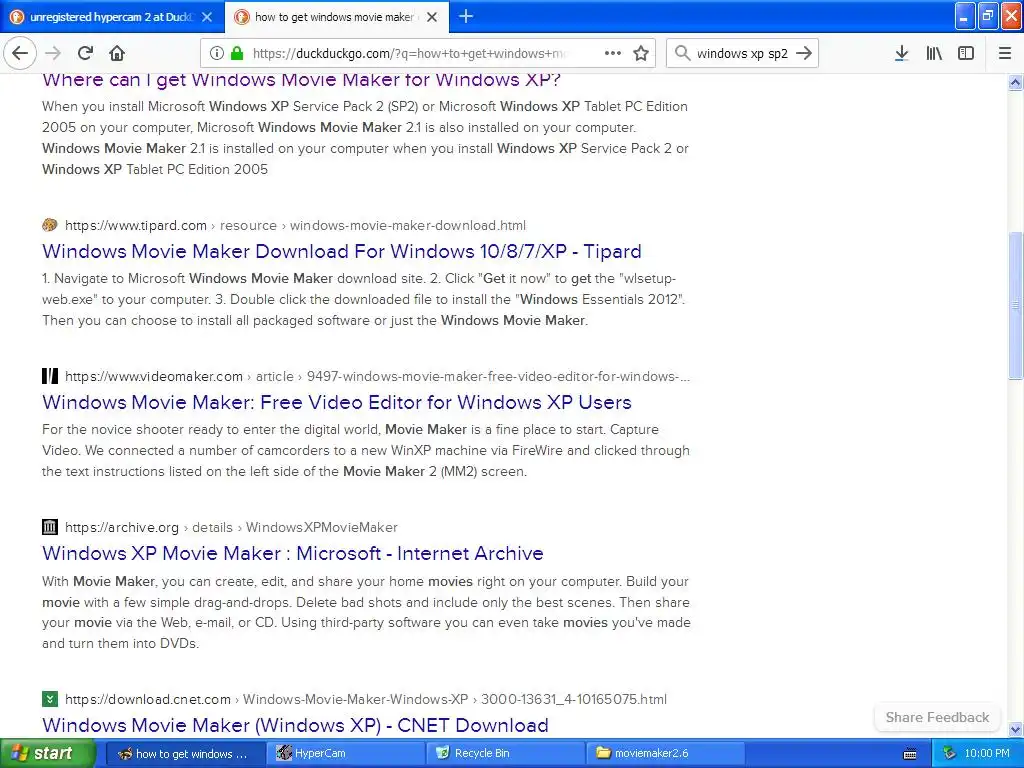
Task: Click the Videomaker favicon
Action: pos(50,376)
